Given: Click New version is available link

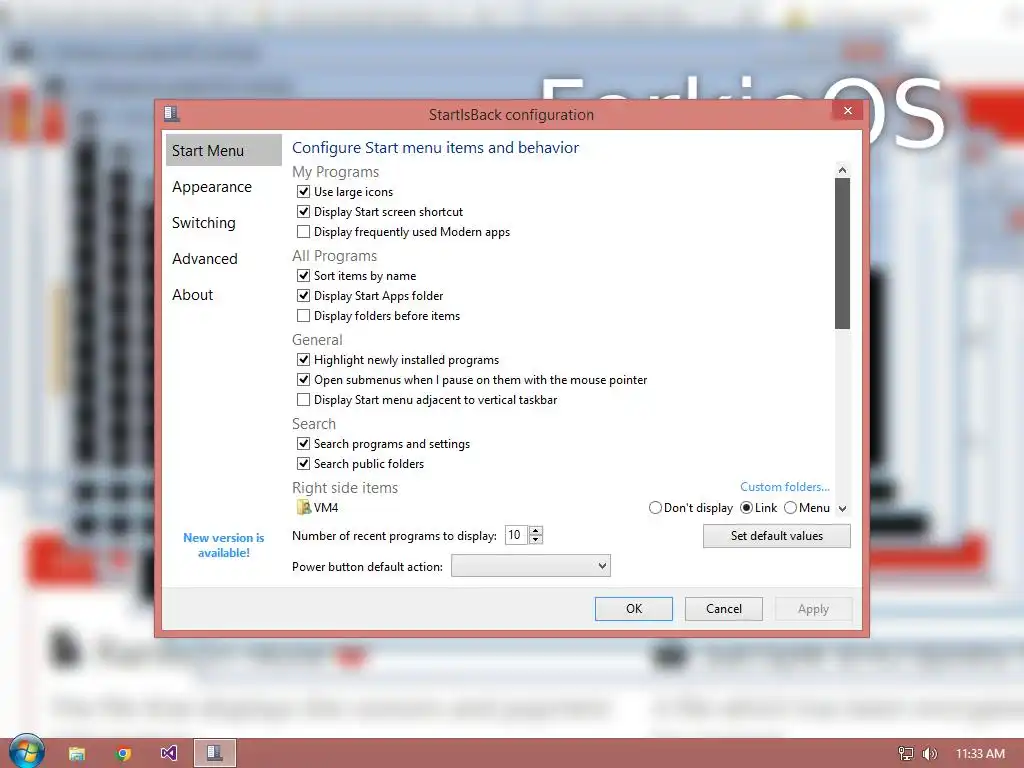Looking at the screenshot, I should (223, 545).
